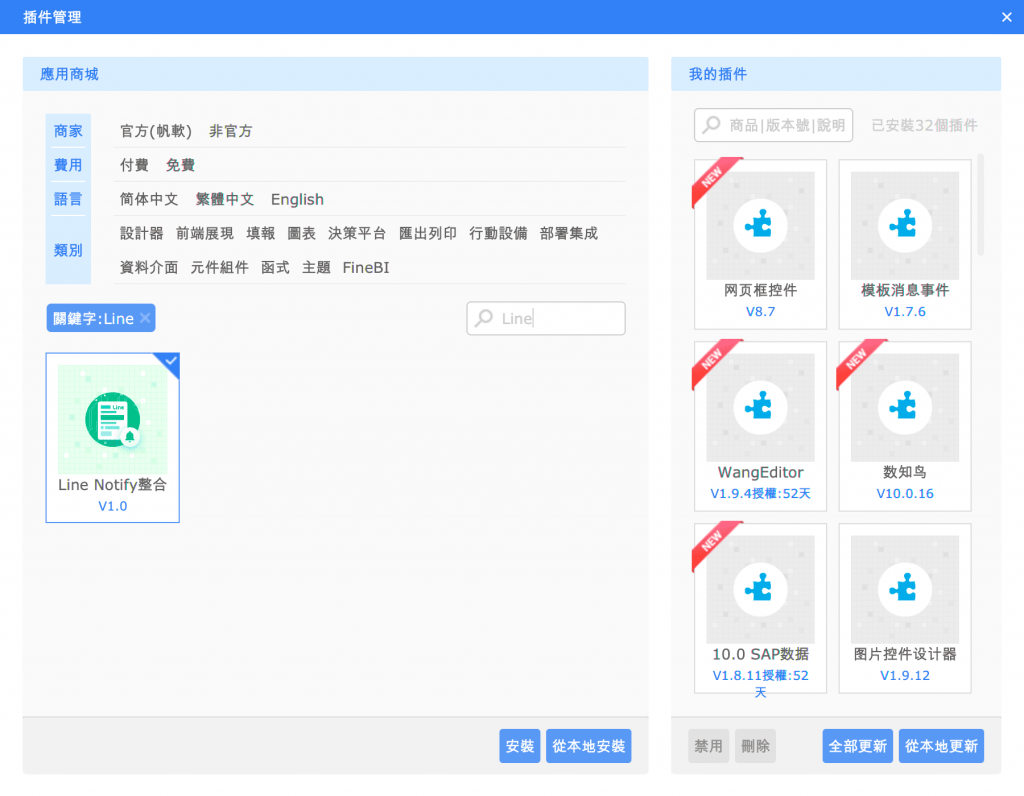This screenshot has width=1024, height=796.
Task: Click the search magnifier in 應用商城
Action: point(484,318)
